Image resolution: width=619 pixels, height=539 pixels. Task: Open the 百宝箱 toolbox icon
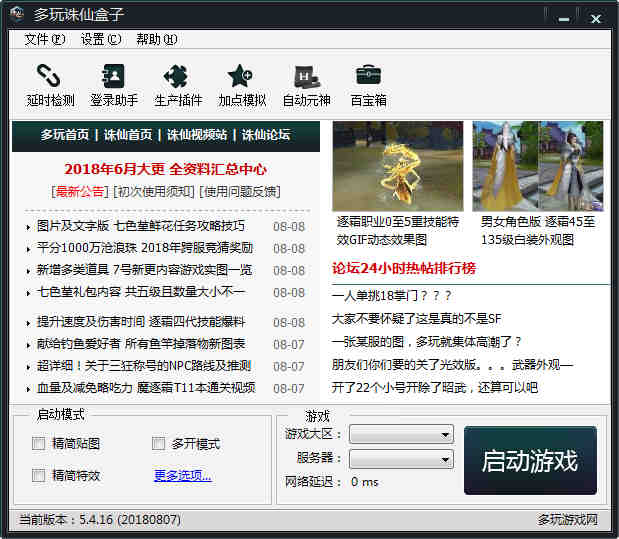pyautogui.click(x=368, y=85)
